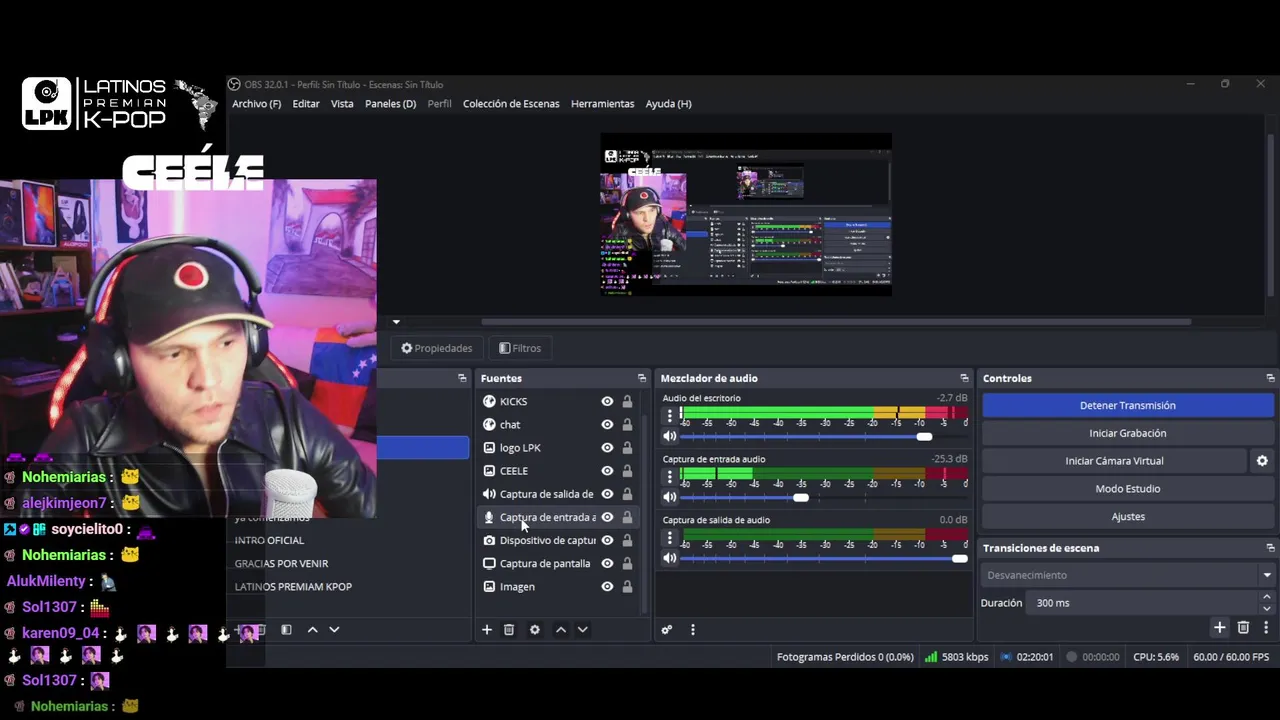Click Iniciar Grabación button
The image size is (1280, 720).
point(1128,433)
